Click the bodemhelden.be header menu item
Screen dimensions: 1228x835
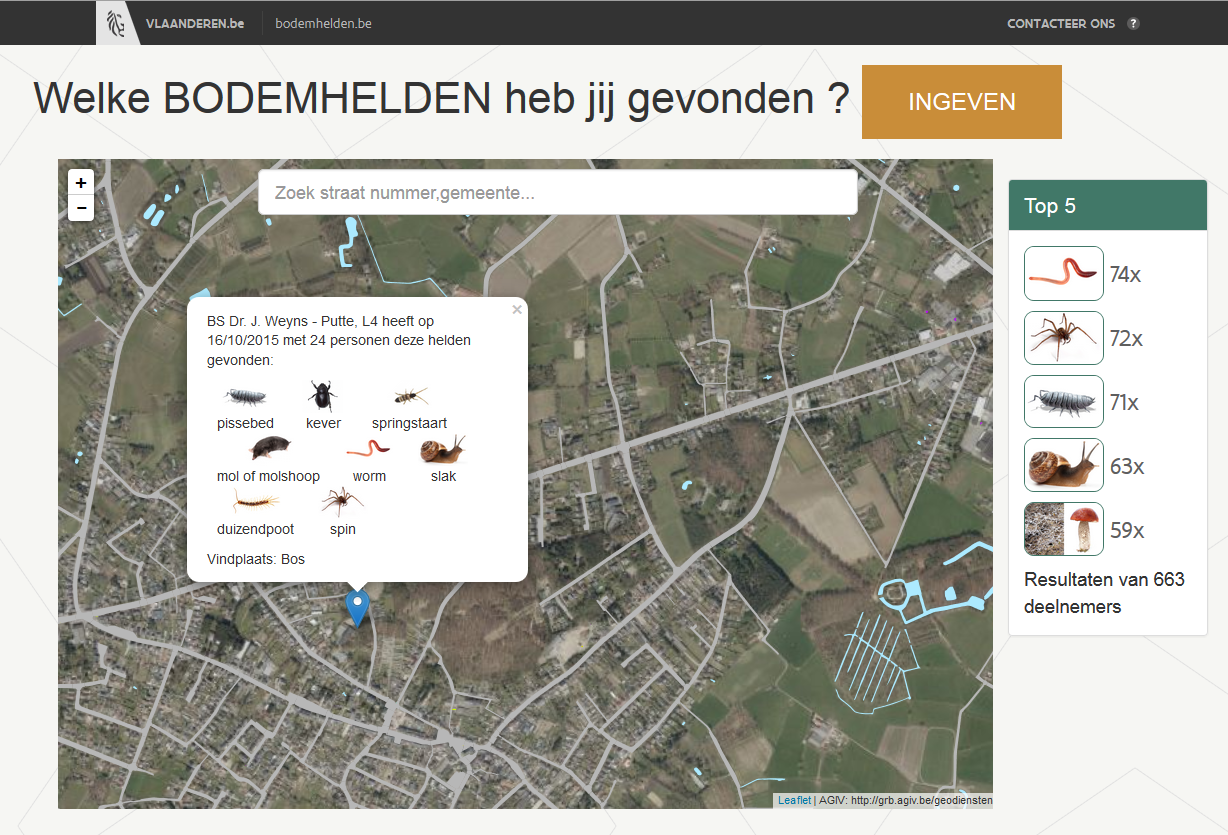coord(322,22)
